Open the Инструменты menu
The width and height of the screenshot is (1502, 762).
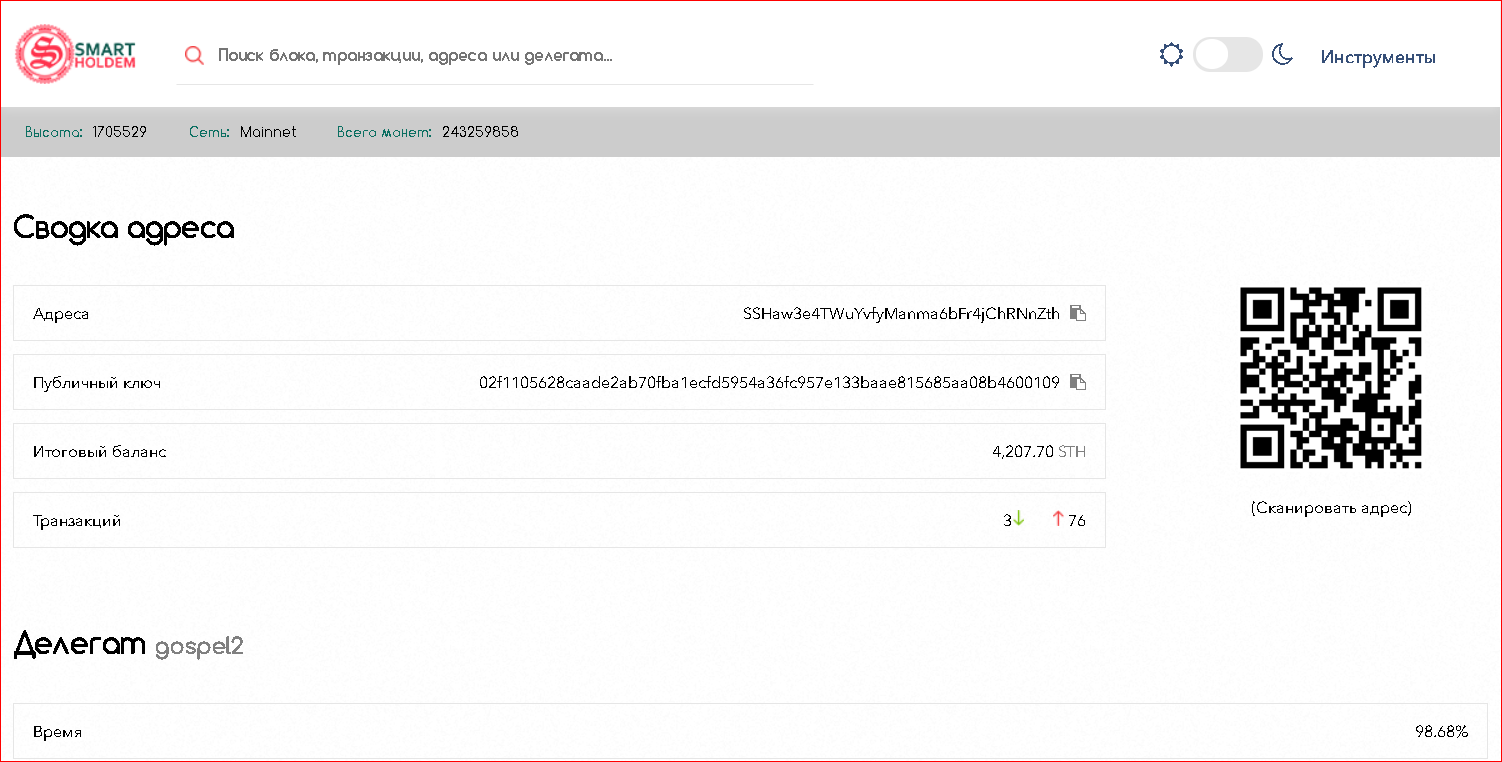(1378, 57)
